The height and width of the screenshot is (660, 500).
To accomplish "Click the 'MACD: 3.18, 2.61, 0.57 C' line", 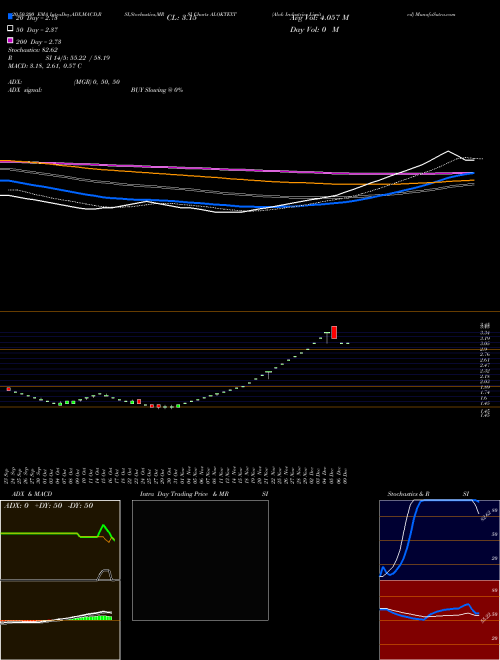I will (x=45, y=66).
